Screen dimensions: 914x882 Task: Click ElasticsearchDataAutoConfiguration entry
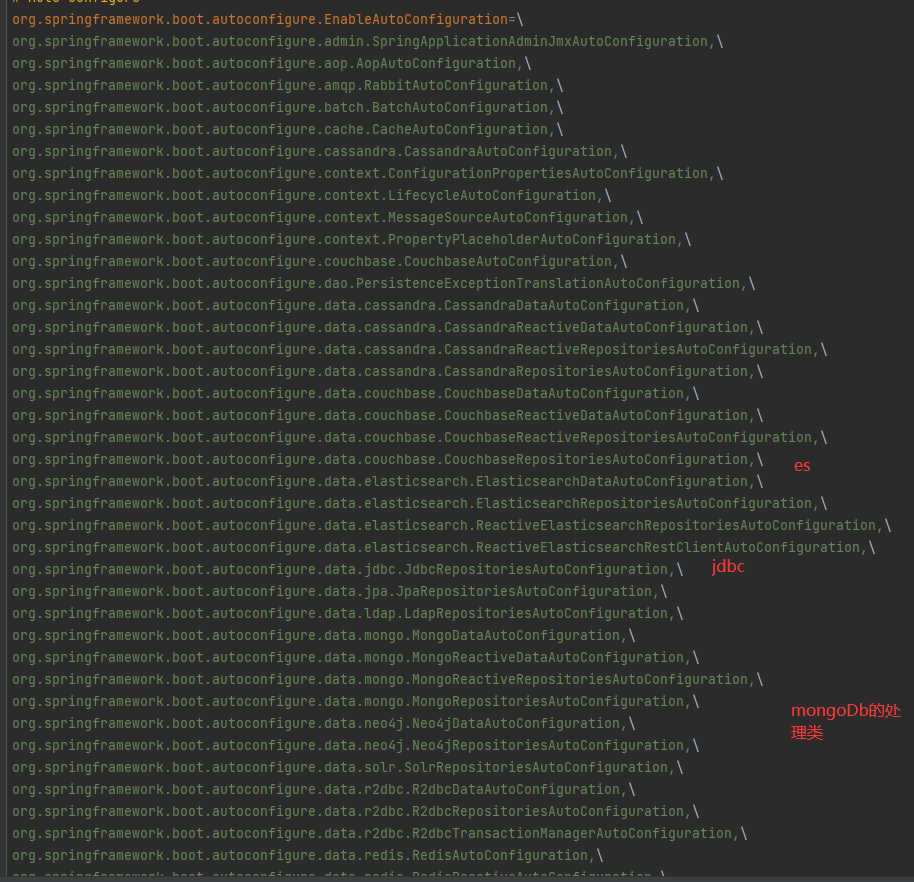388,482
